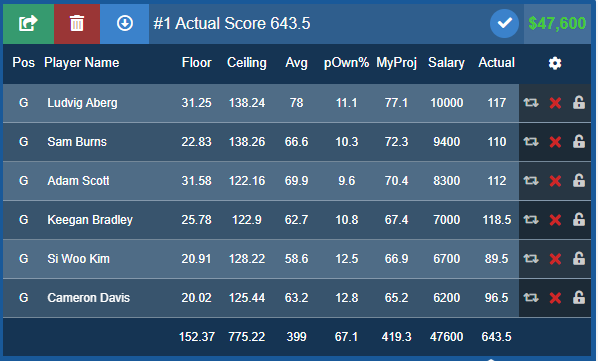
Task: Click total ceiling value 775.22
Action: coord(247,337)
